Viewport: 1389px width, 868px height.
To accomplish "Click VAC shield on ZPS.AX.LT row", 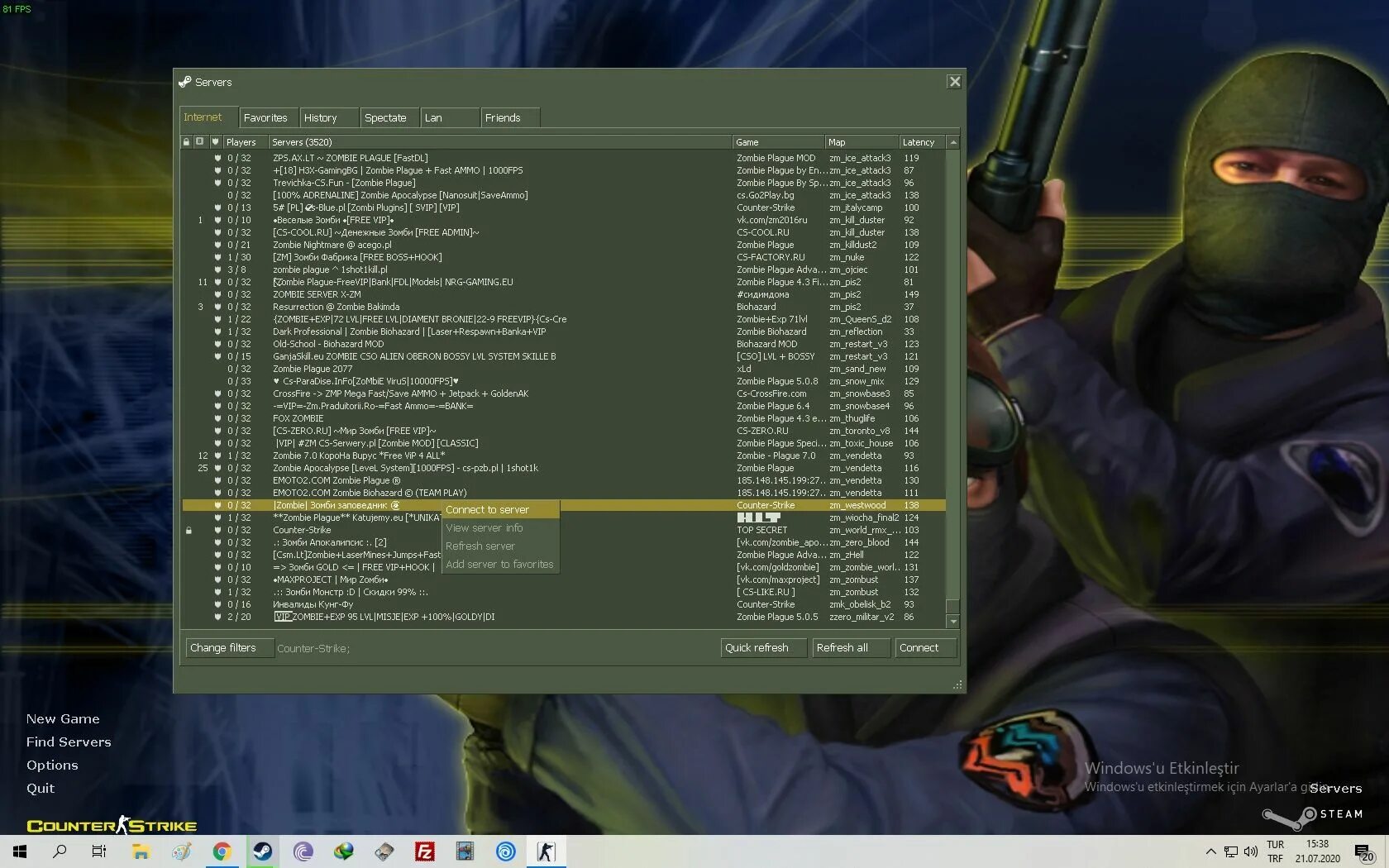I will click(x=217, y=158).
